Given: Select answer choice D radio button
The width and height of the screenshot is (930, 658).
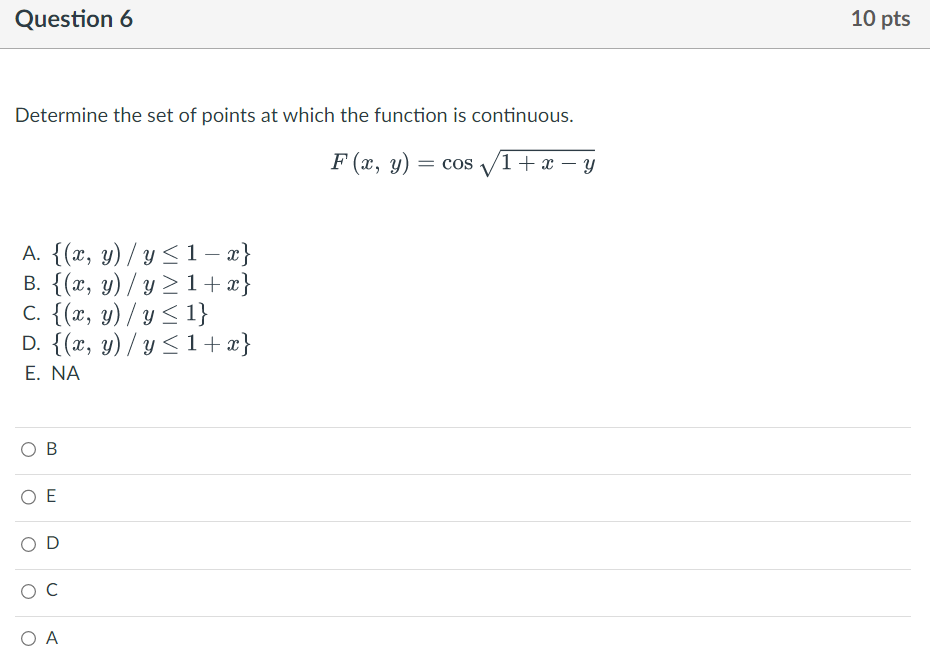Looking at the screenshot, I should click(x=26, y=543).
